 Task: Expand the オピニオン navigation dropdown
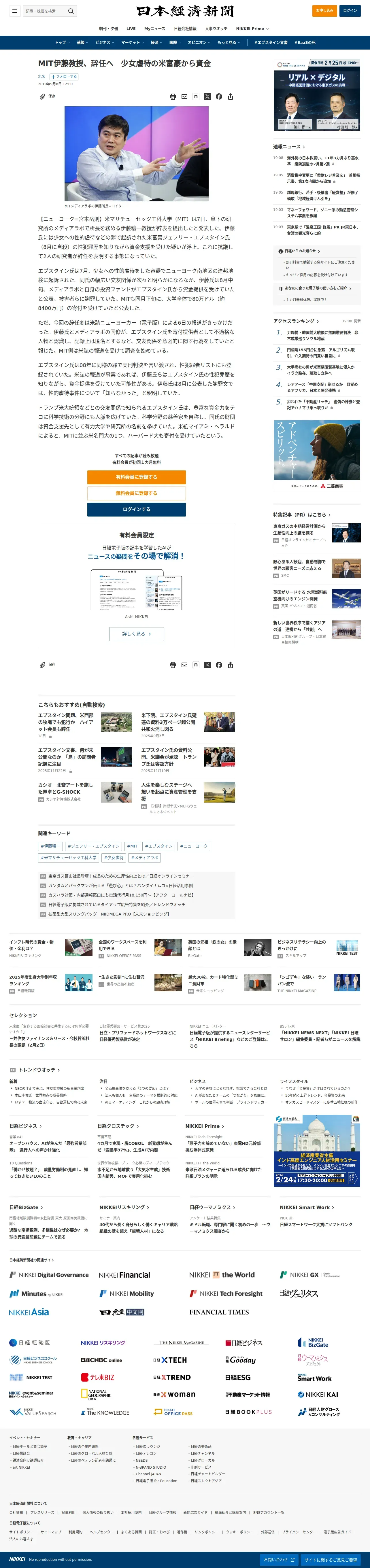(199, 43)
